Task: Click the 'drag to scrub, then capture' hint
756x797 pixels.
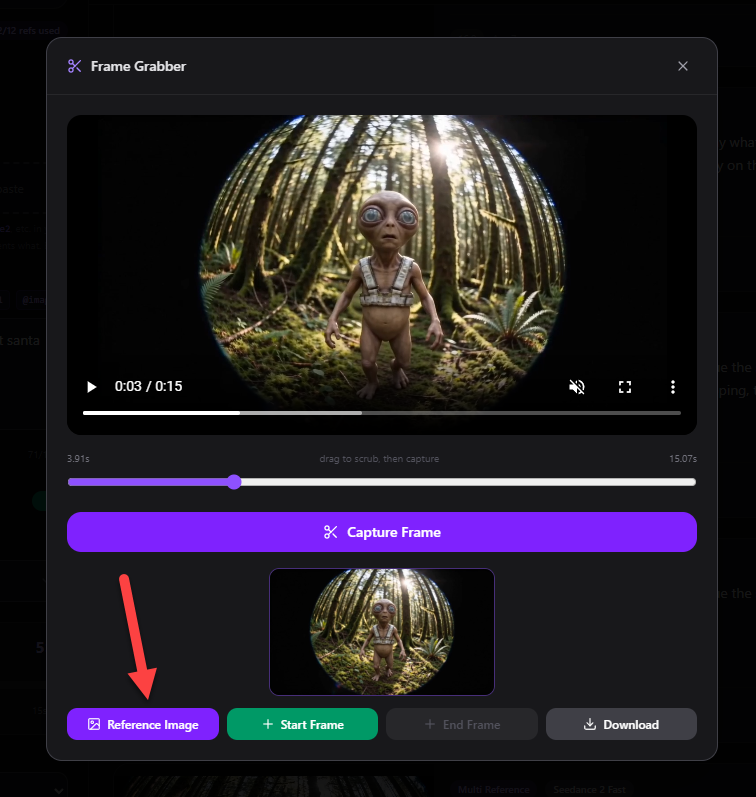Action: pyautogui.click(x=379, y=458)
